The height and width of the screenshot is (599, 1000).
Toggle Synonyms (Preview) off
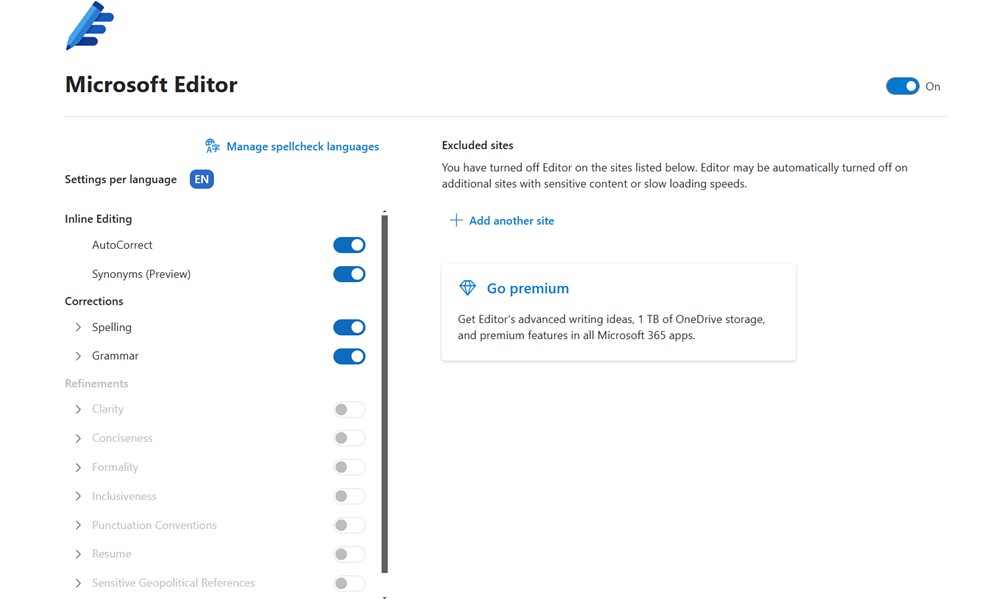click(x=349, y=274)
